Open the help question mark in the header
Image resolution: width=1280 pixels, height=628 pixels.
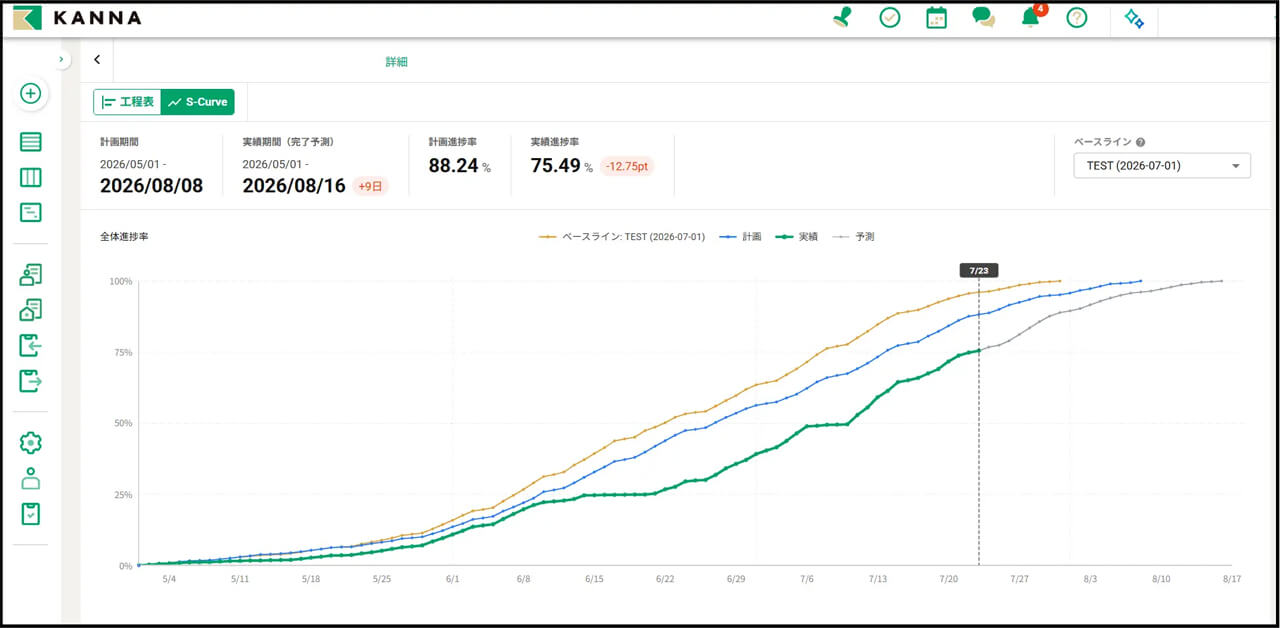click(1076, 18)
